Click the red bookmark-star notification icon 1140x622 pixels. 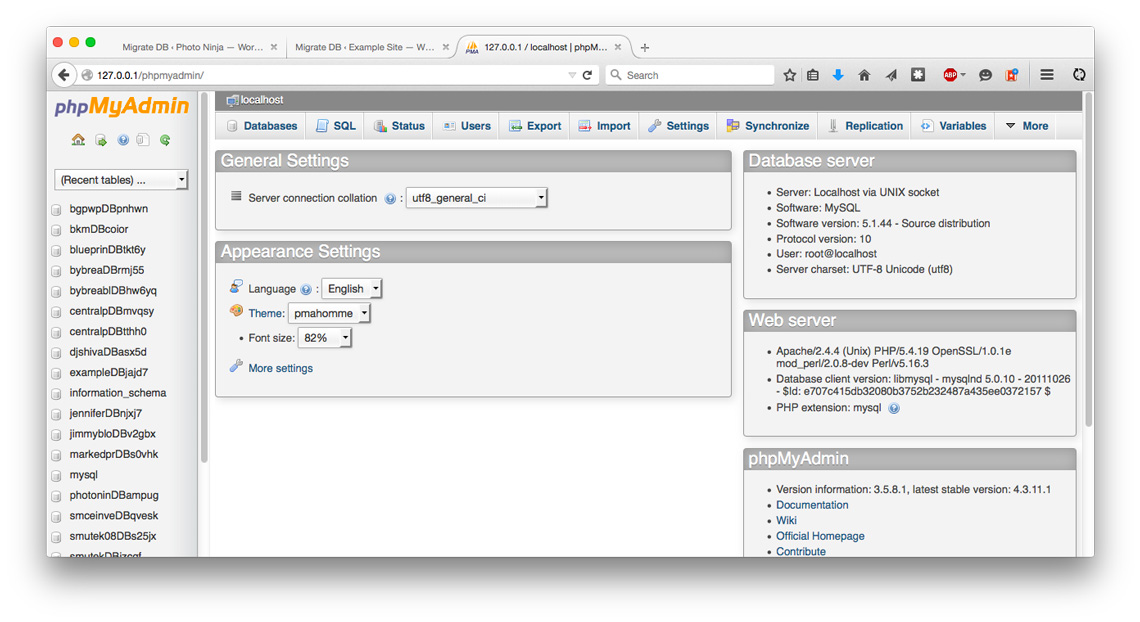[1011, 75]
